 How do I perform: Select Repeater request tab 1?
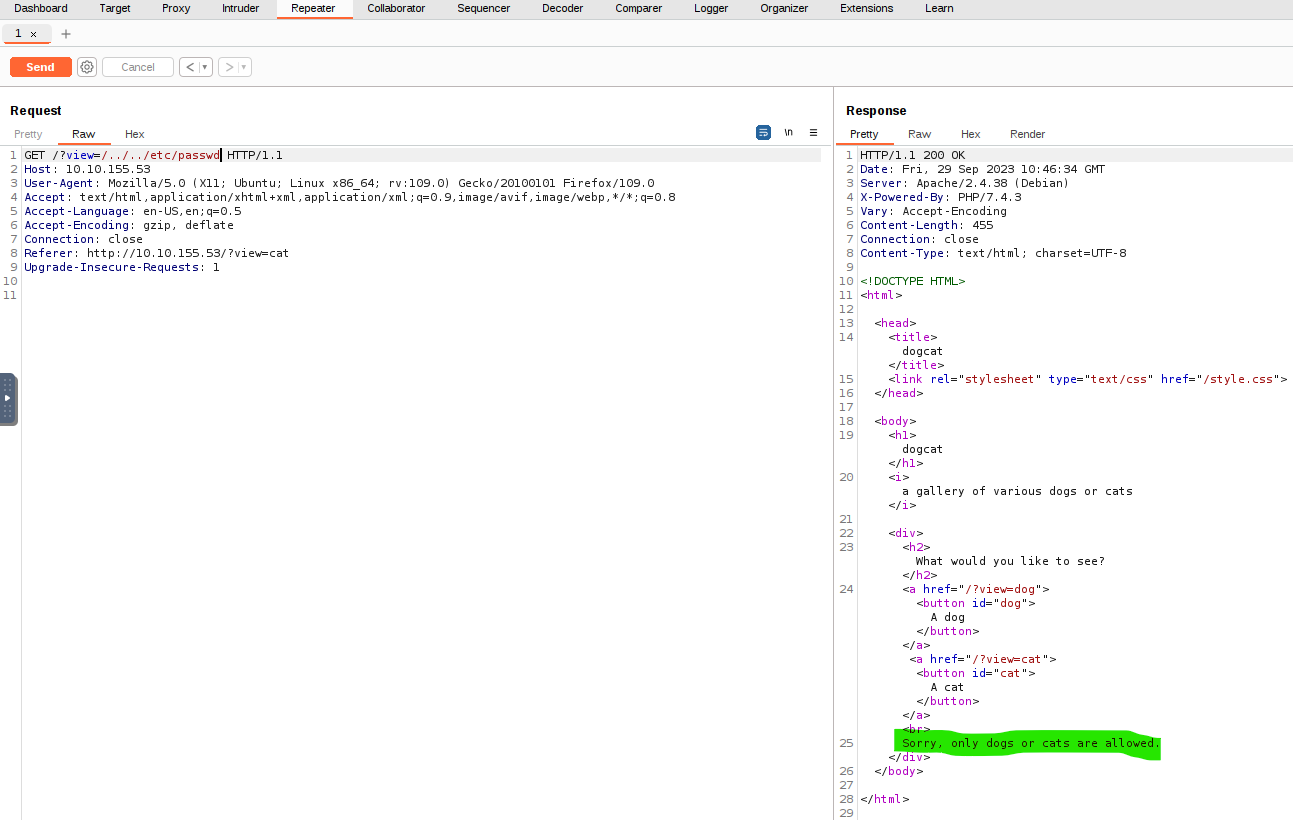coord(18,34)
